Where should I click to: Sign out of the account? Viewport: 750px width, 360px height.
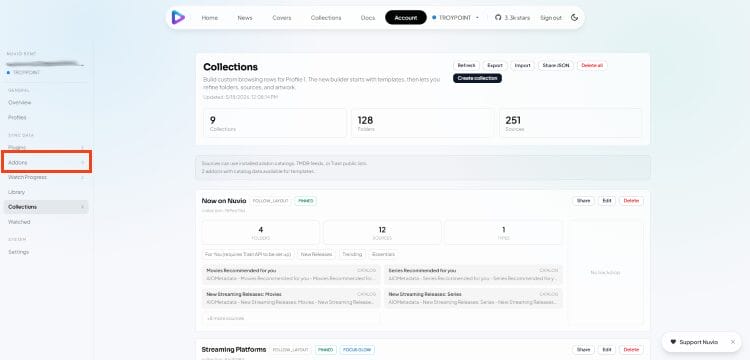coord(551,18)
